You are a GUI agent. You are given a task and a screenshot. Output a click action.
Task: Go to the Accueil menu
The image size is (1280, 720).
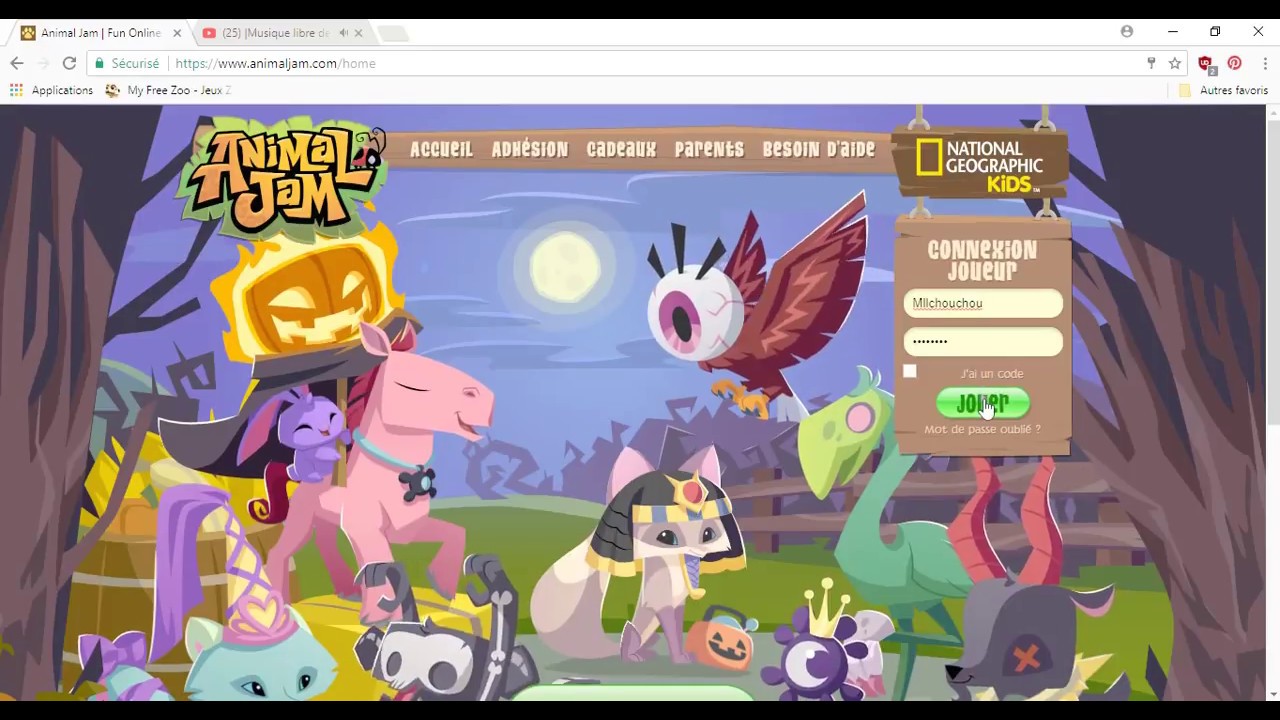441,149
